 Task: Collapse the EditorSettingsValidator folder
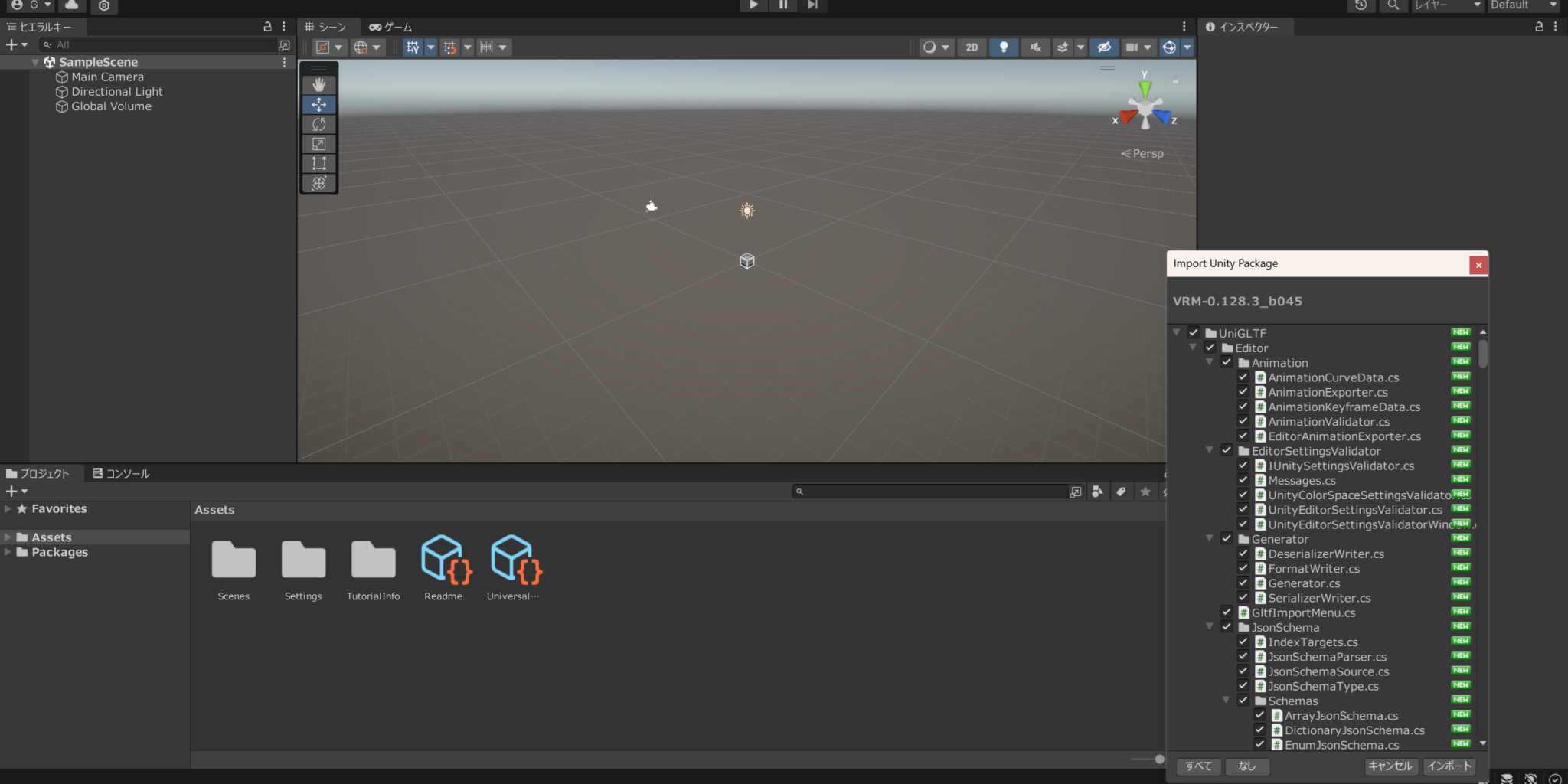click(x=1210, y=450)
